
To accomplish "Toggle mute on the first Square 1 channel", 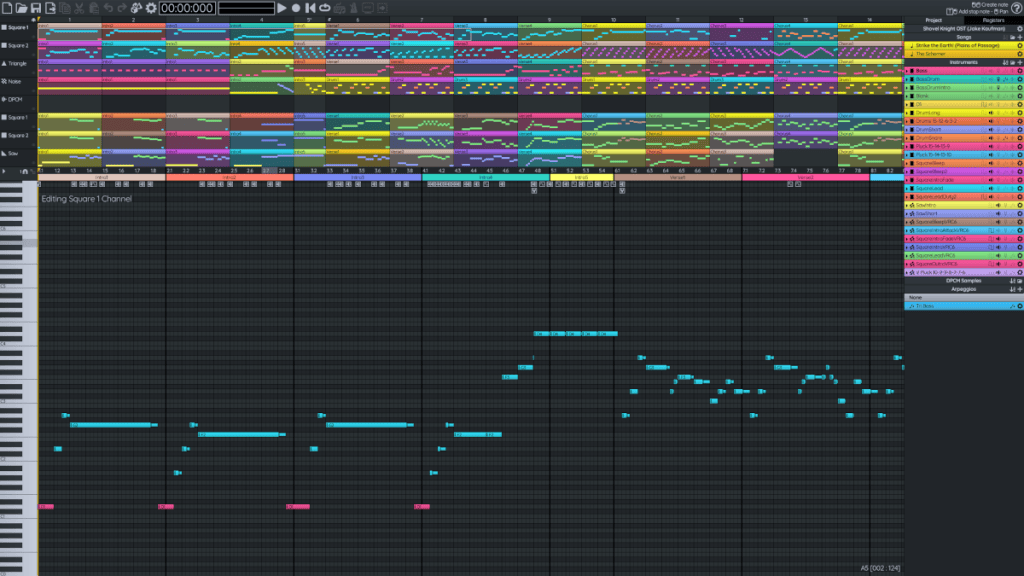I will pos(4,27).
